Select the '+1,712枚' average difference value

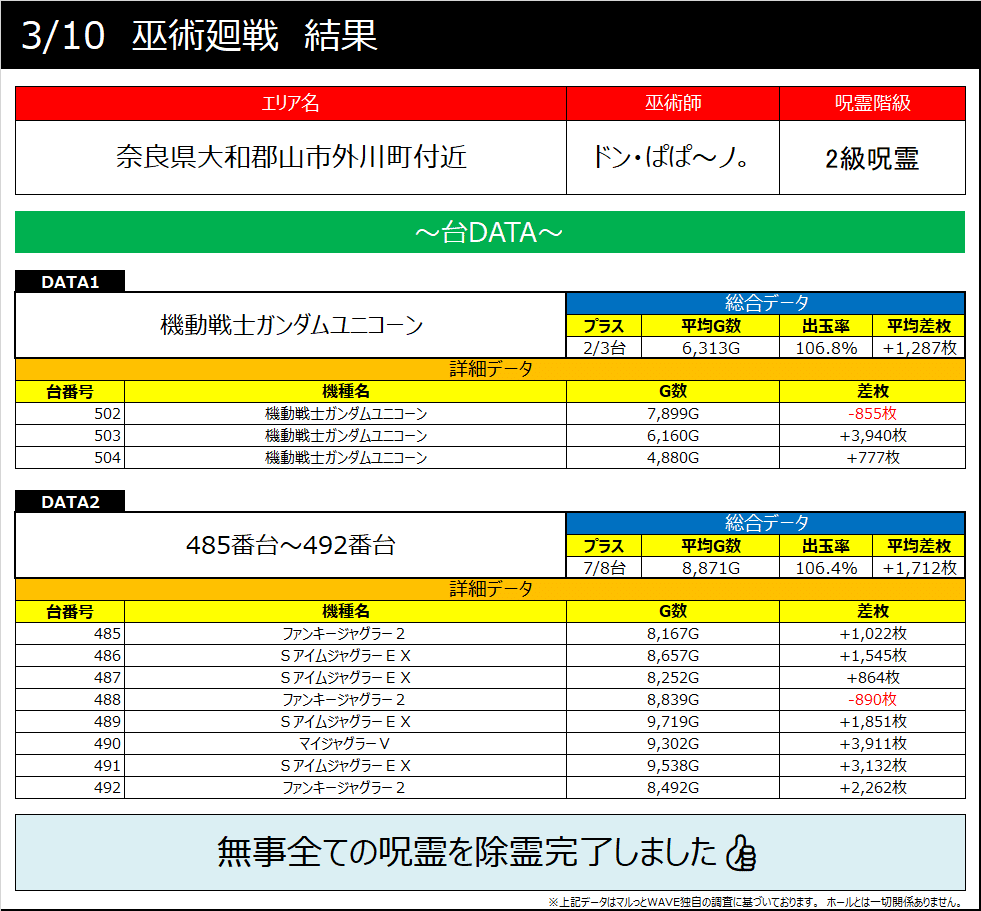pos(919,567)
